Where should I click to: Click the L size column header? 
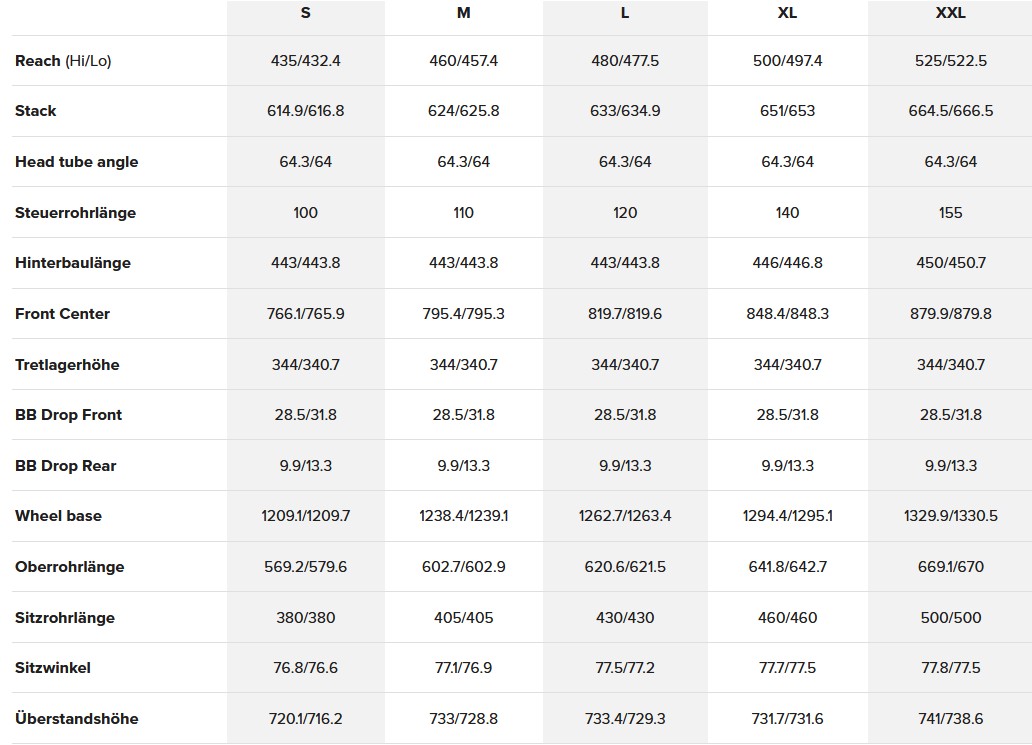pyautogui.click(x=625, y=14)
